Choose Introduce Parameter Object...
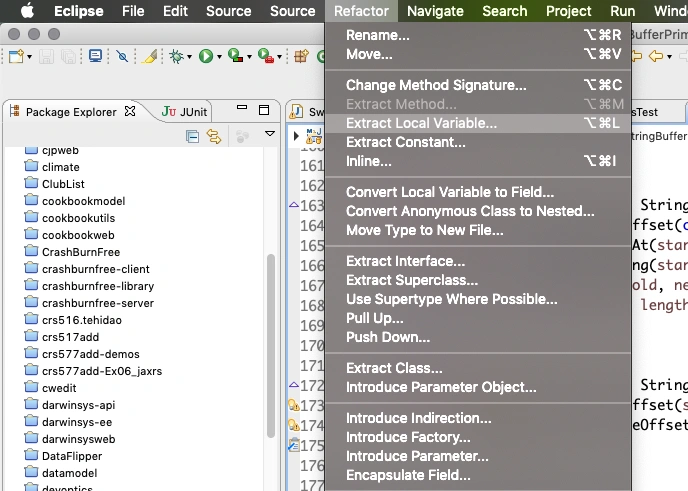This screenshot has height=491, width=688. pos(478,387)
